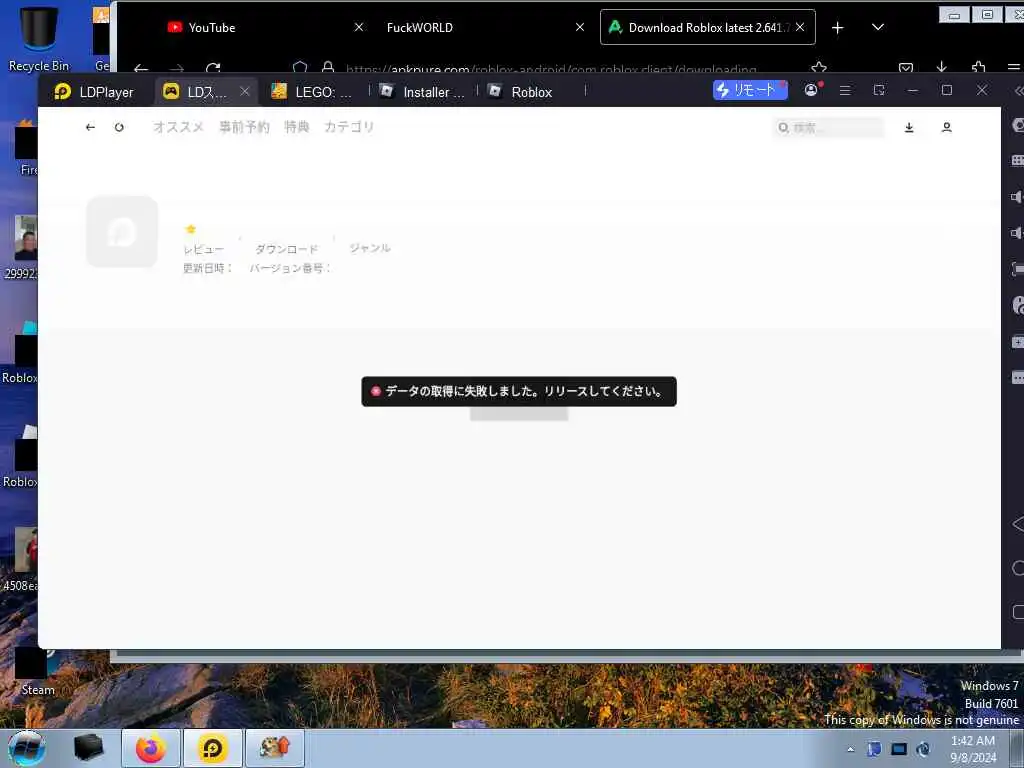Screen dimensions: 1024x768
Task: Click the LDPlayer multi-window icon
Action: click(x=879, y=90)
